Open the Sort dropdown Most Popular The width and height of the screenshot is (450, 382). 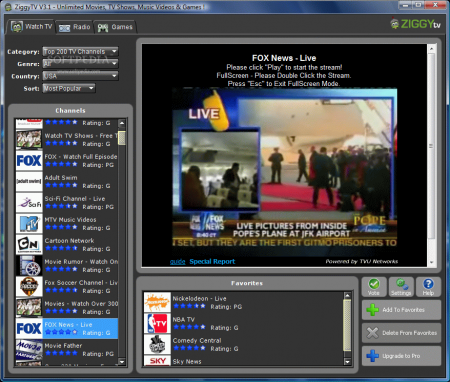pos(69,88)
